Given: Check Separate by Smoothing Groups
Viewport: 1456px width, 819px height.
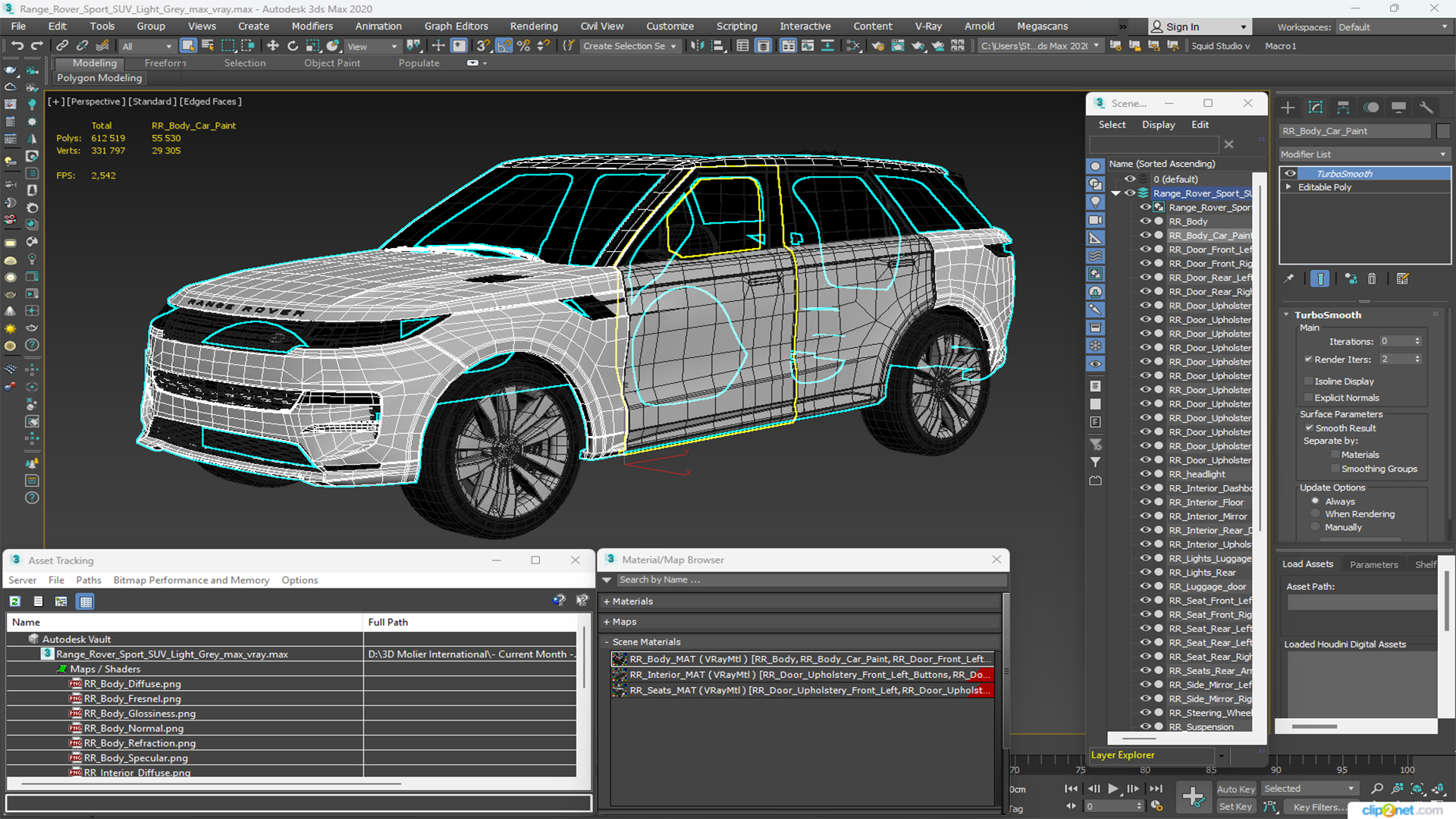Looking at the screenshot, I should point(1335,469).
